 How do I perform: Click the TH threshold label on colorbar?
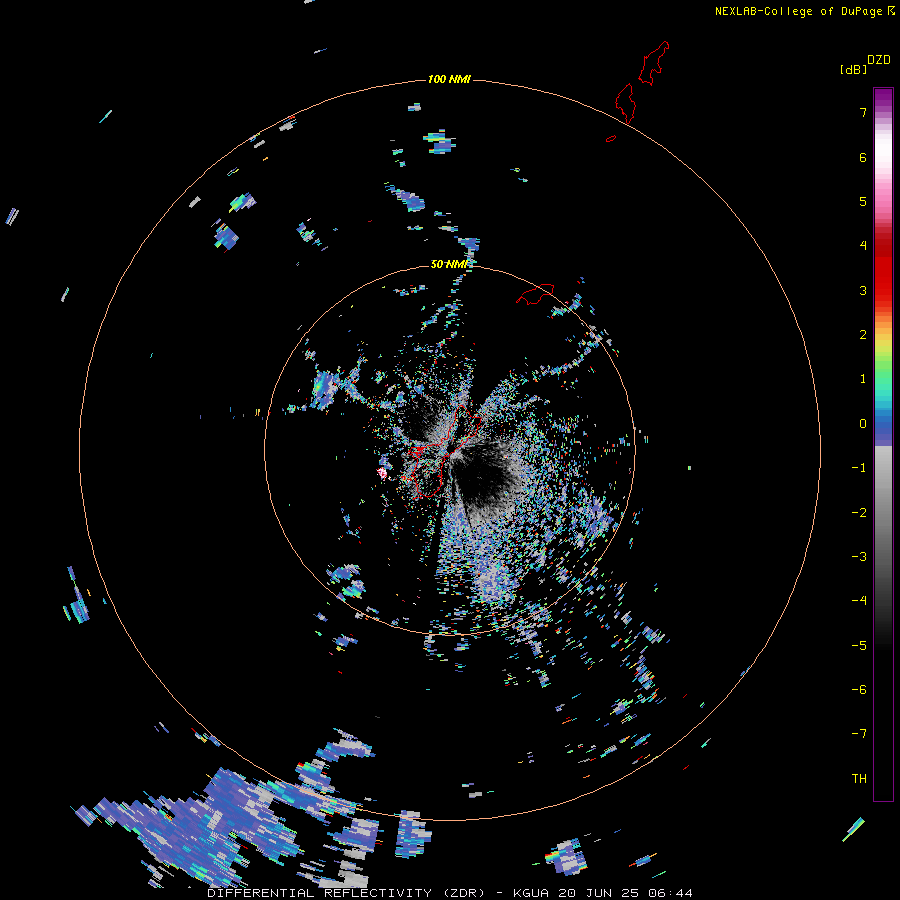[859, 779]
